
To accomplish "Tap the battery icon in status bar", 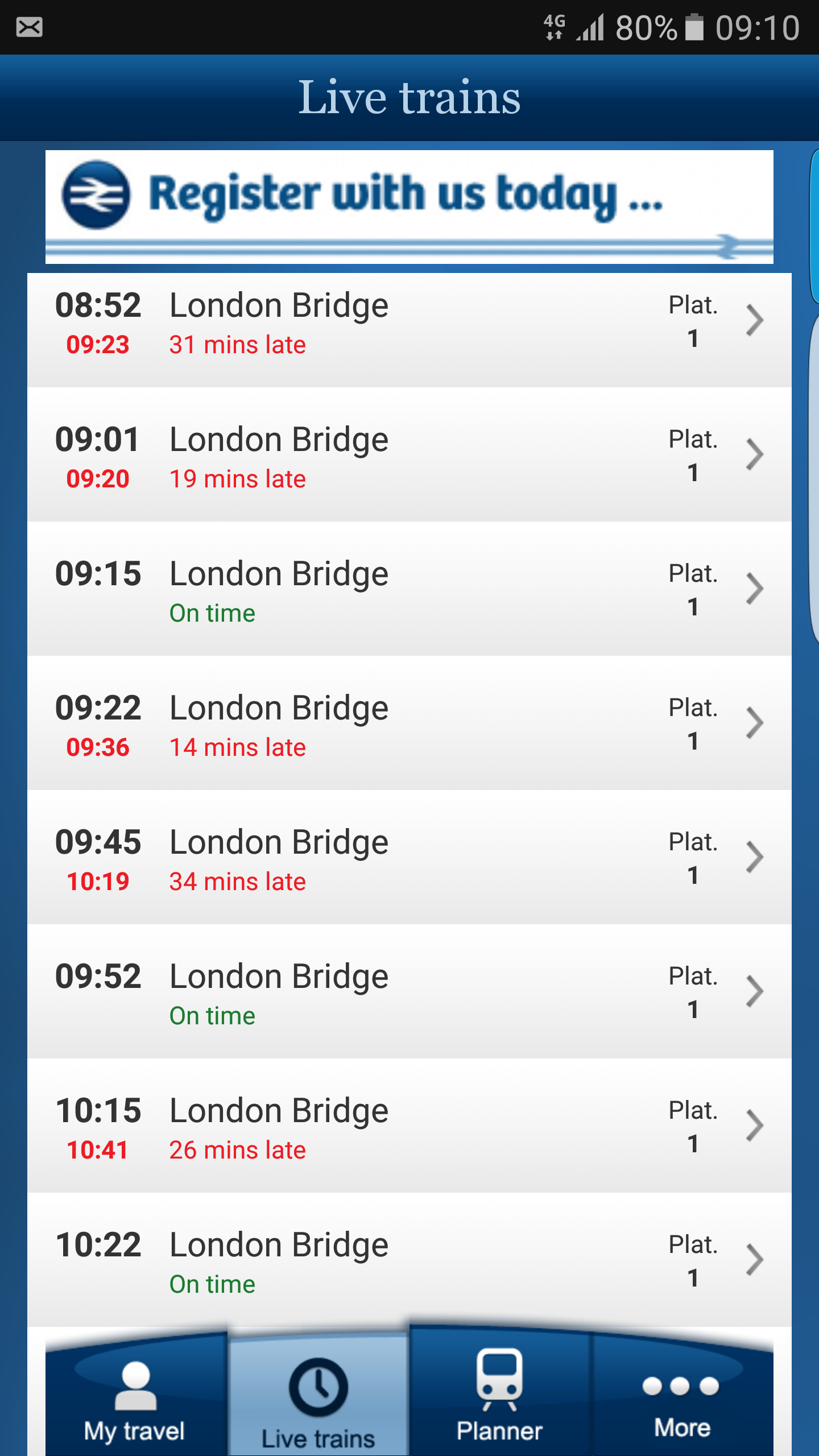I will tap(694, 27).
